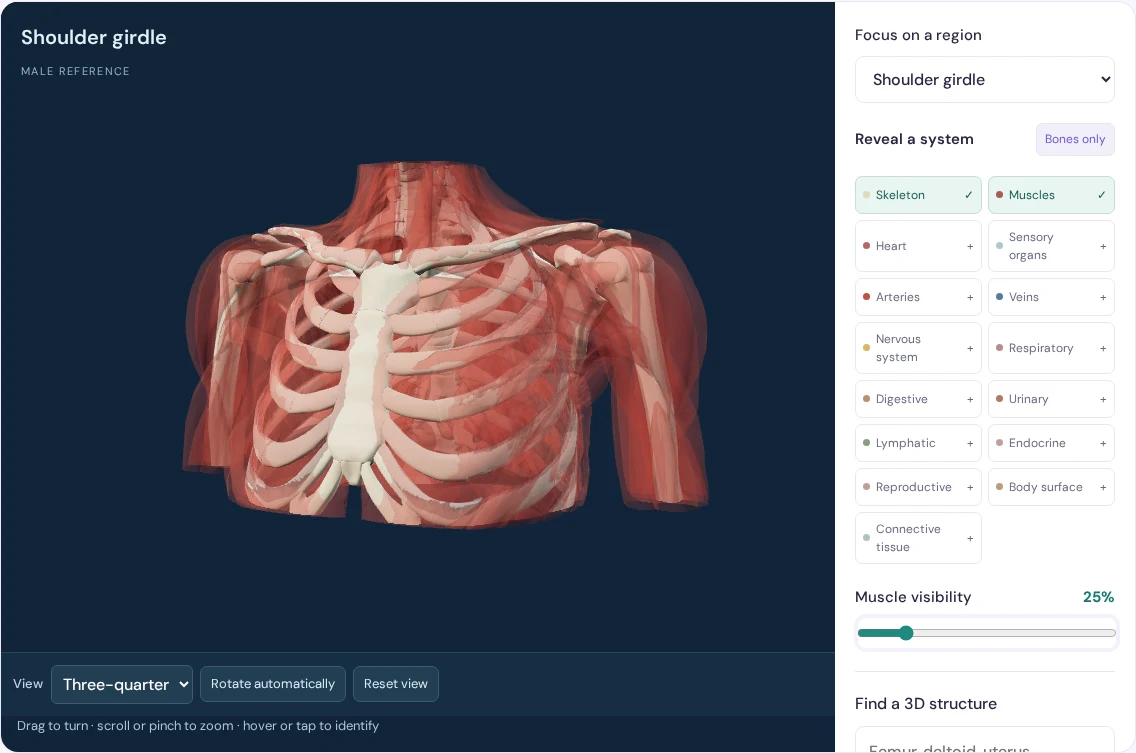
Task: Enable the Connective tissue layer
Action: coord(918,538)
